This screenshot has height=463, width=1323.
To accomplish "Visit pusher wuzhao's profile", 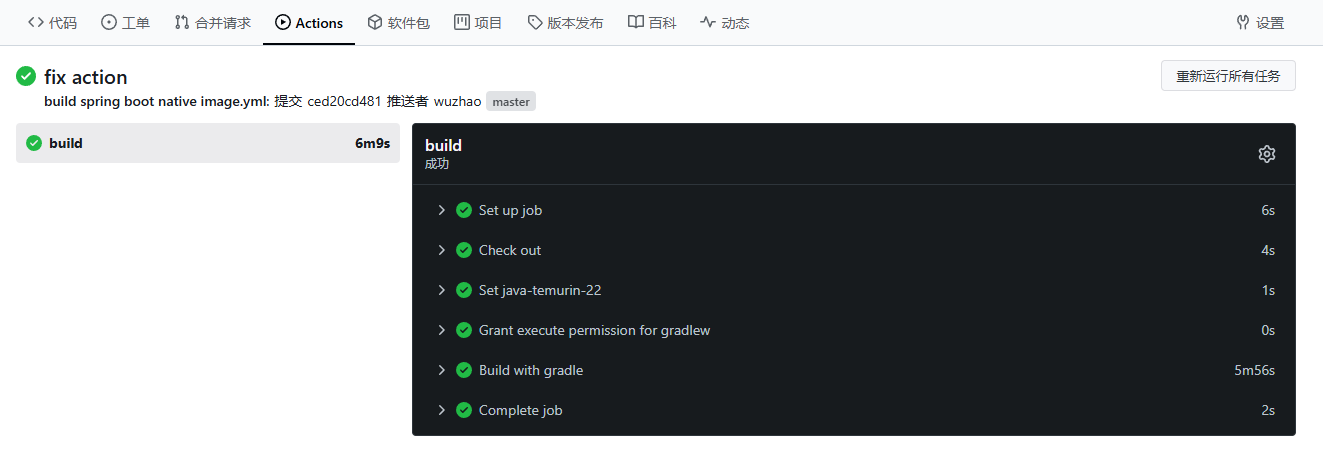I will point(457,101).
